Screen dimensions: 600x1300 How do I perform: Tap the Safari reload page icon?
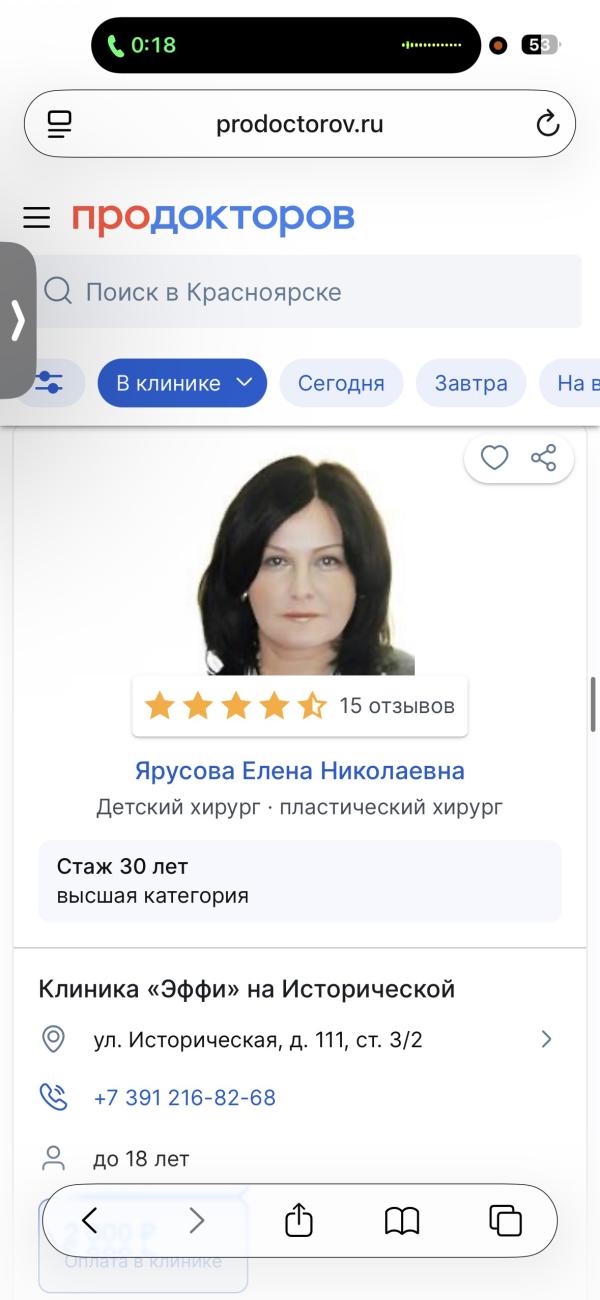click(547, 124)
